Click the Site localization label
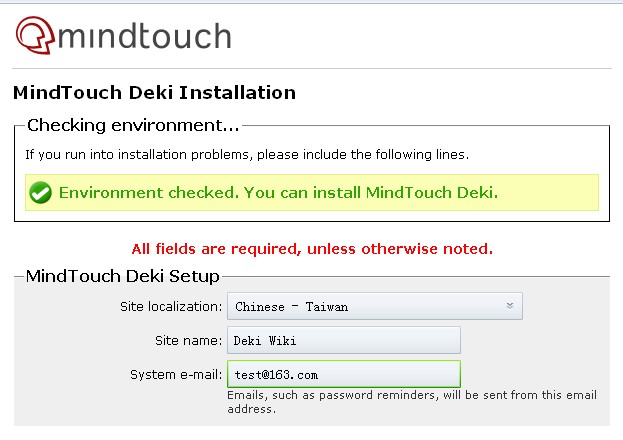 [x=171, y=306]
